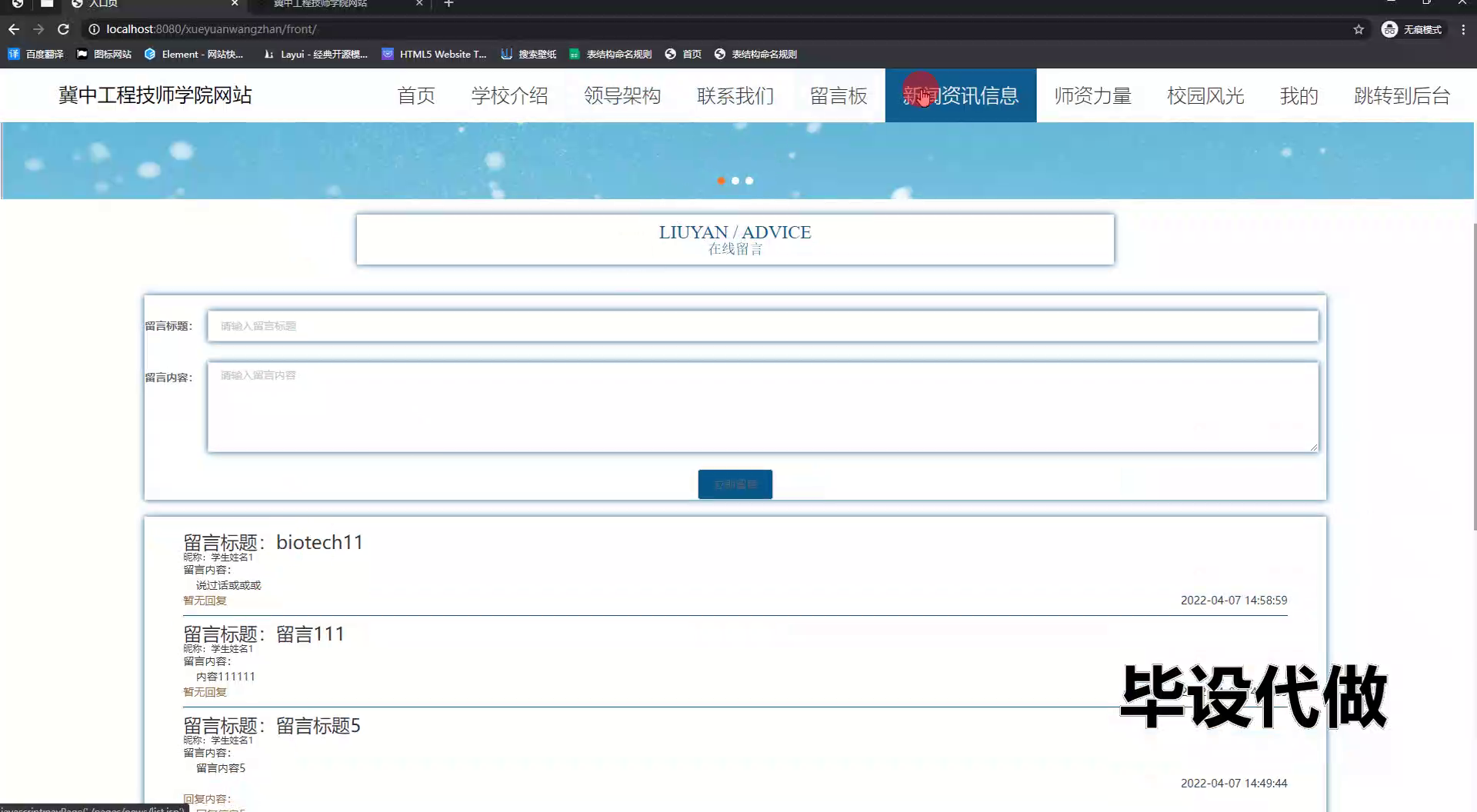Close the 冀中工程技师学院网站 tab
Image resolution: width=1477 pixels, height=812 pixels.
[x=419, y=4]
